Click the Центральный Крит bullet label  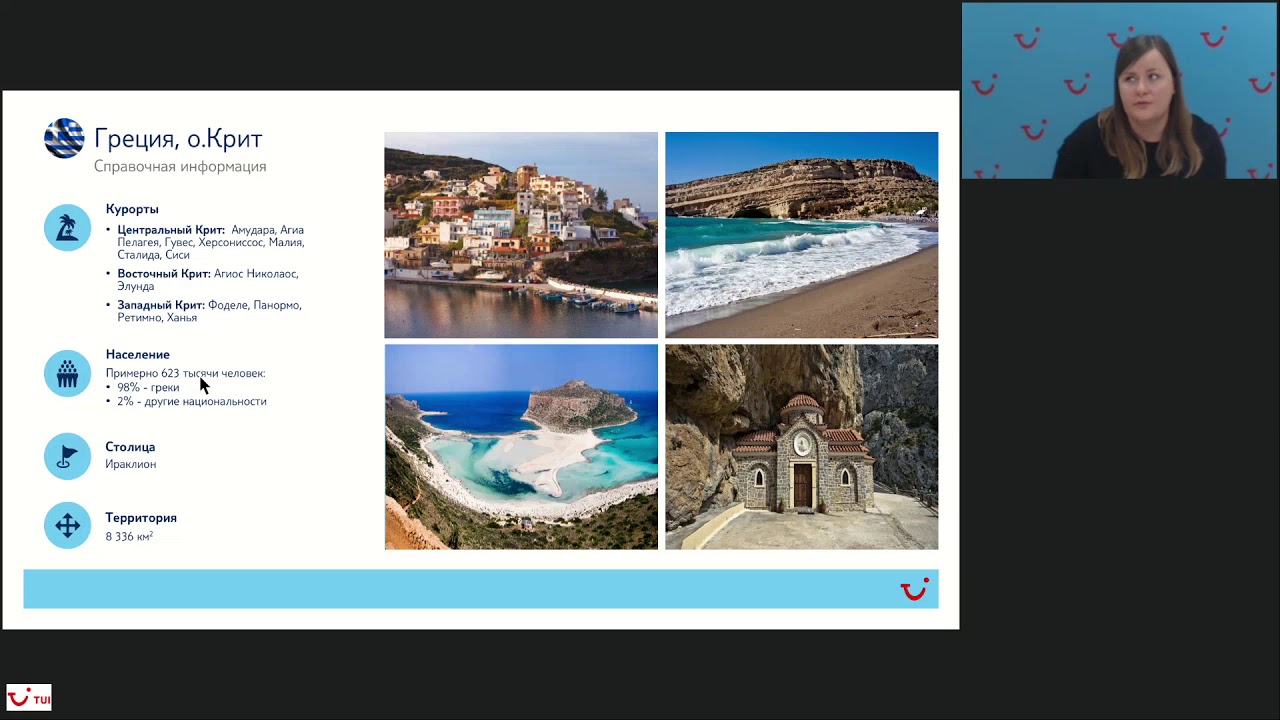pyautogui.click(x=170, y=230)
